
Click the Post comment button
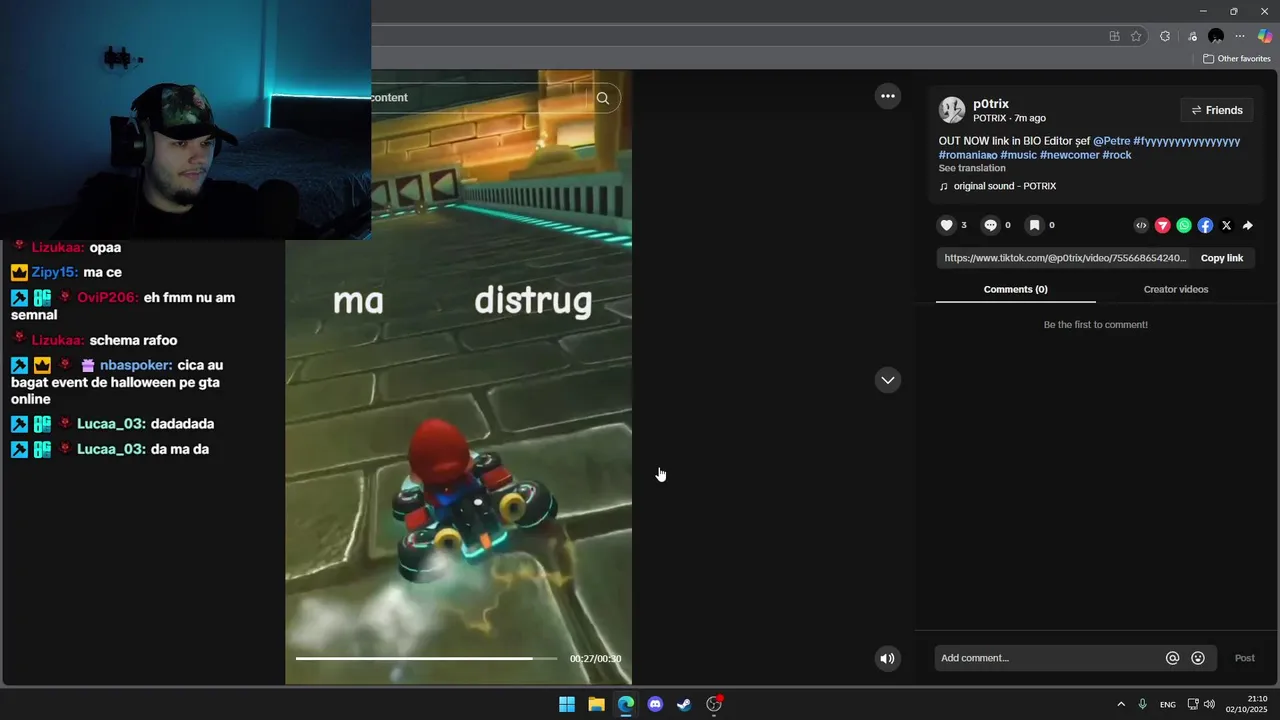[x=1244, y=658]
